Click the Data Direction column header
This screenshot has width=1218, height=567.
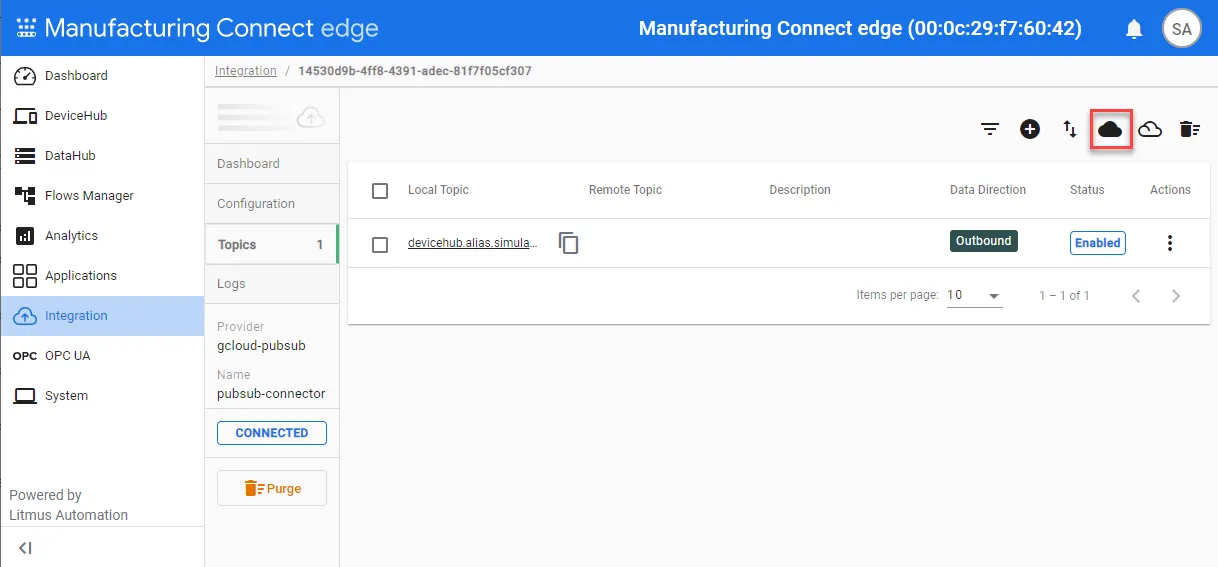(x=988, y=190)
